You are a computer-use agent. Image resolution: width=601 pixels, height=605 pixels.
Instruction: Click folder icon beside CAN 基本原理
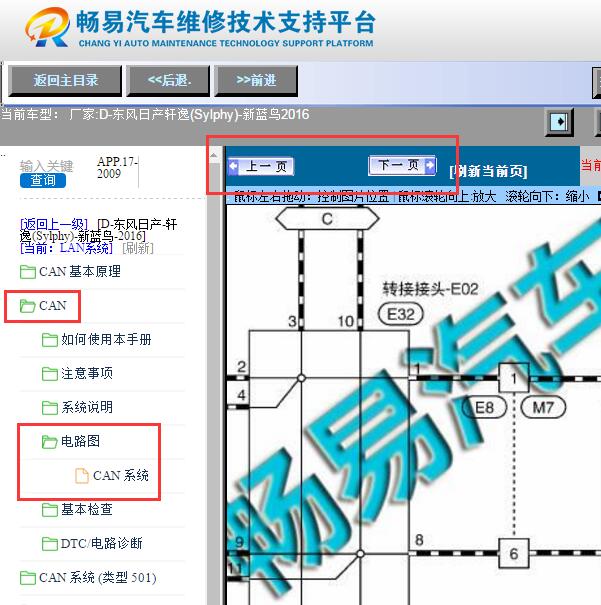(x=28, y=272)
